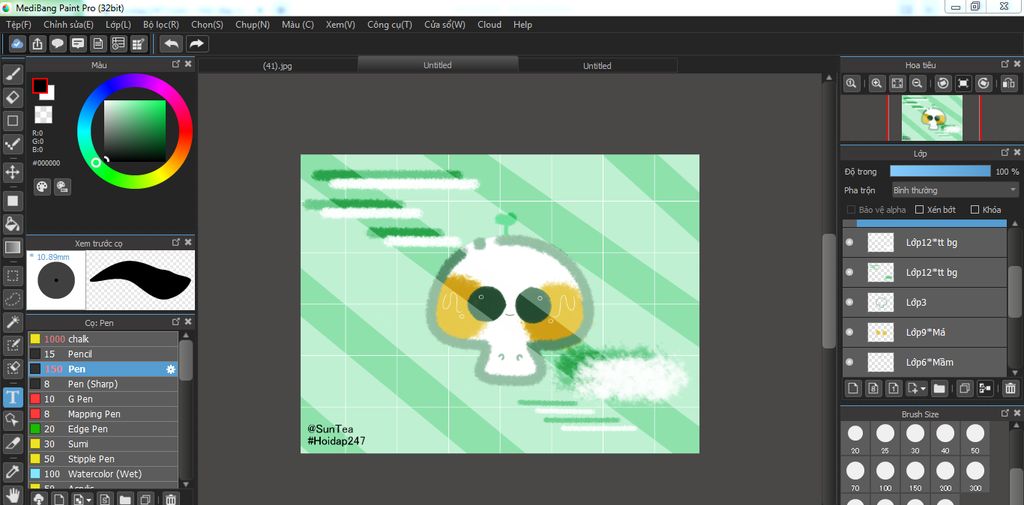The height and width of the screenshot is (505, 1024).
Task: Select the G Pen brush
Action: pyautogui.click(x=103, y=399)
